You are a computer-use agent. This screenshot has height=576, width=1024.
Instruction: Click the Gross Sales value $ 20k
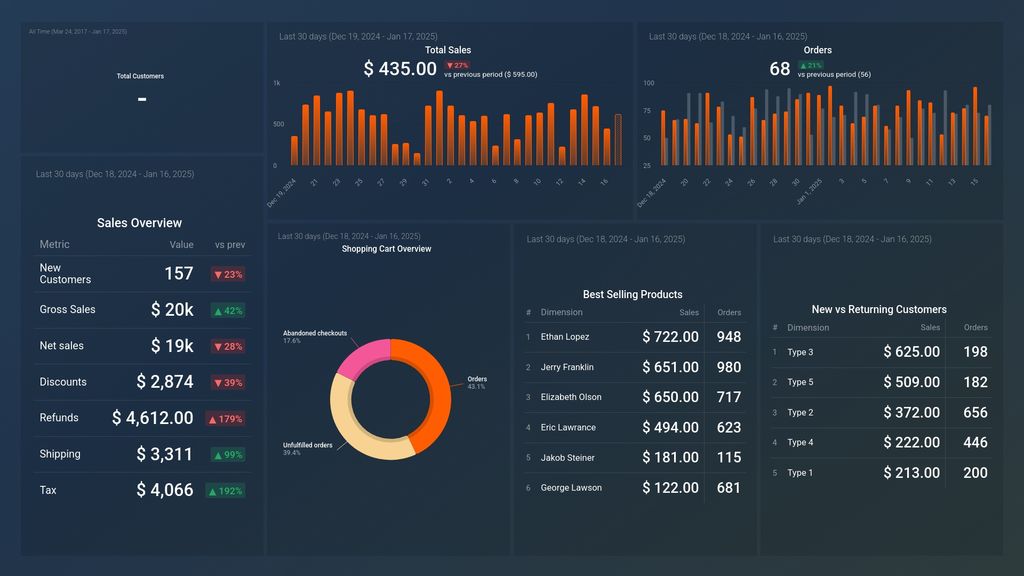(172, 310)
